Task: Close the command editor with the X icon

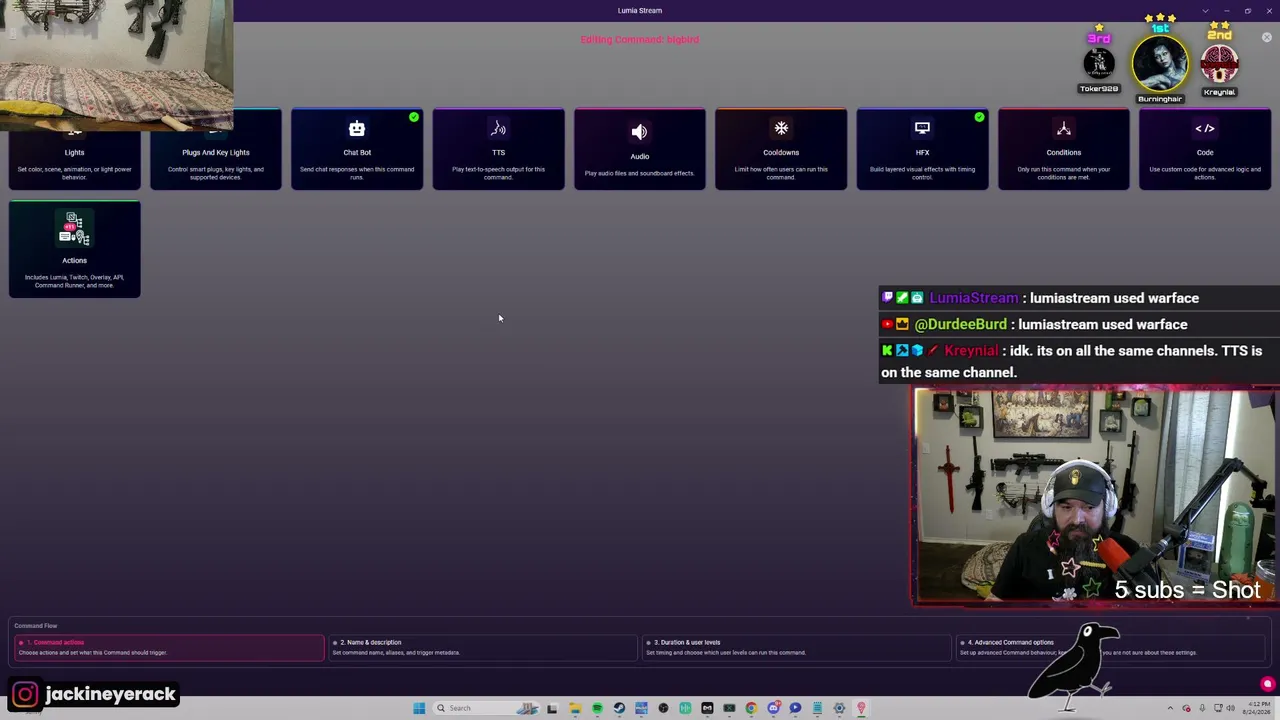Action: [x=1267, y=38]
